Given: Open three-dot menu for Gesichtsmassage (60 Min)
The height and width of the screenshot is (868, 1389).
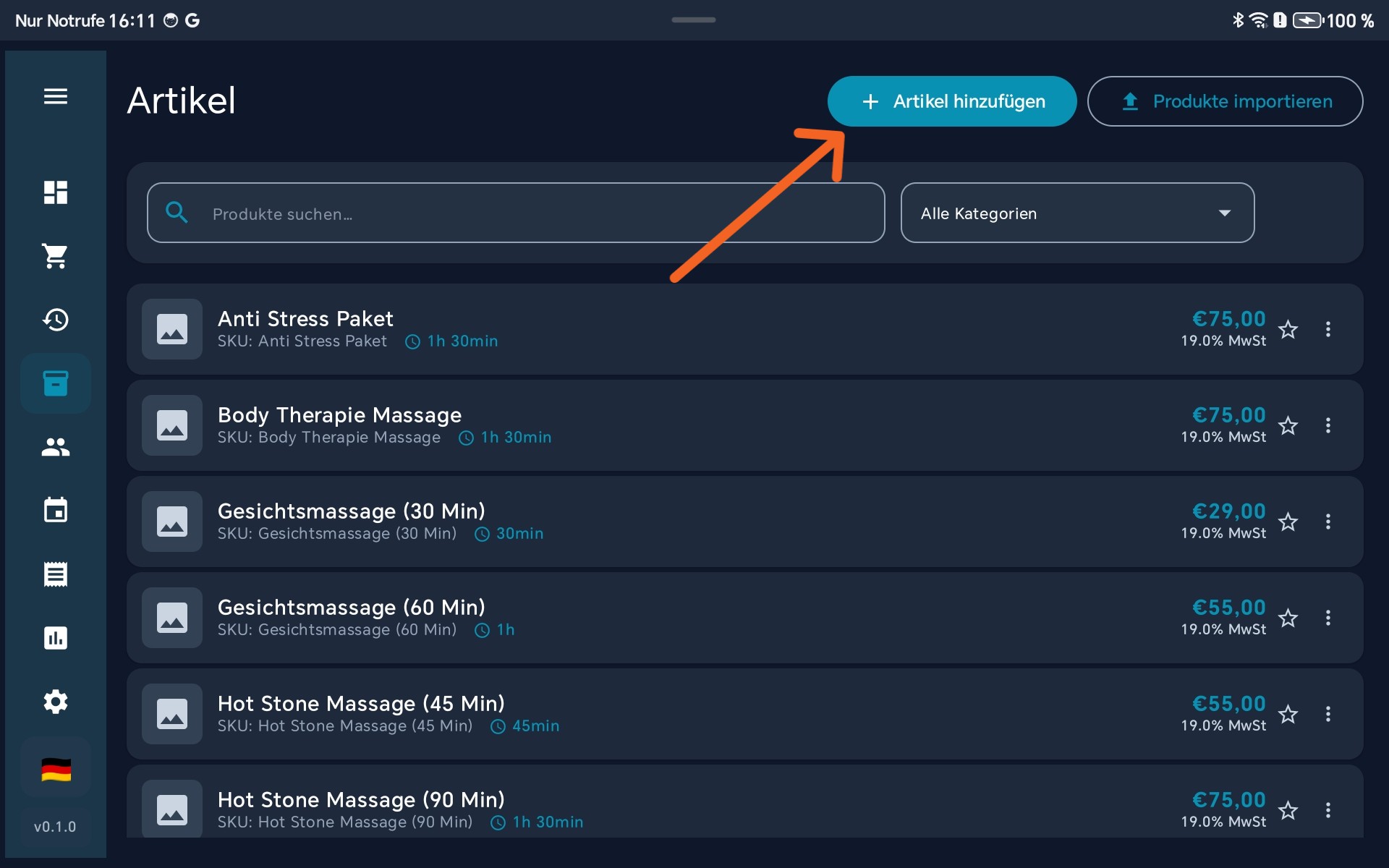Looking at the screenshot, I should point(1328,618).
